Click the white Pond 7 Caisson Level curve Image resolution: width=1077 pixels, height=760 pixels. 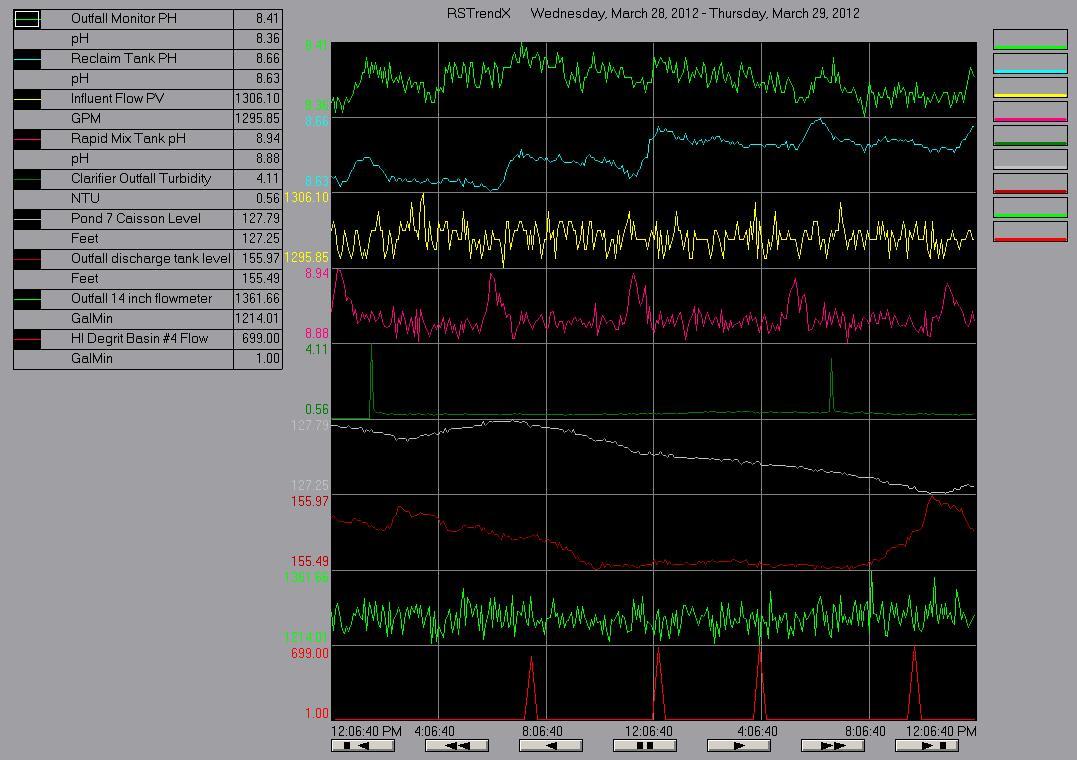click(653, 454)
